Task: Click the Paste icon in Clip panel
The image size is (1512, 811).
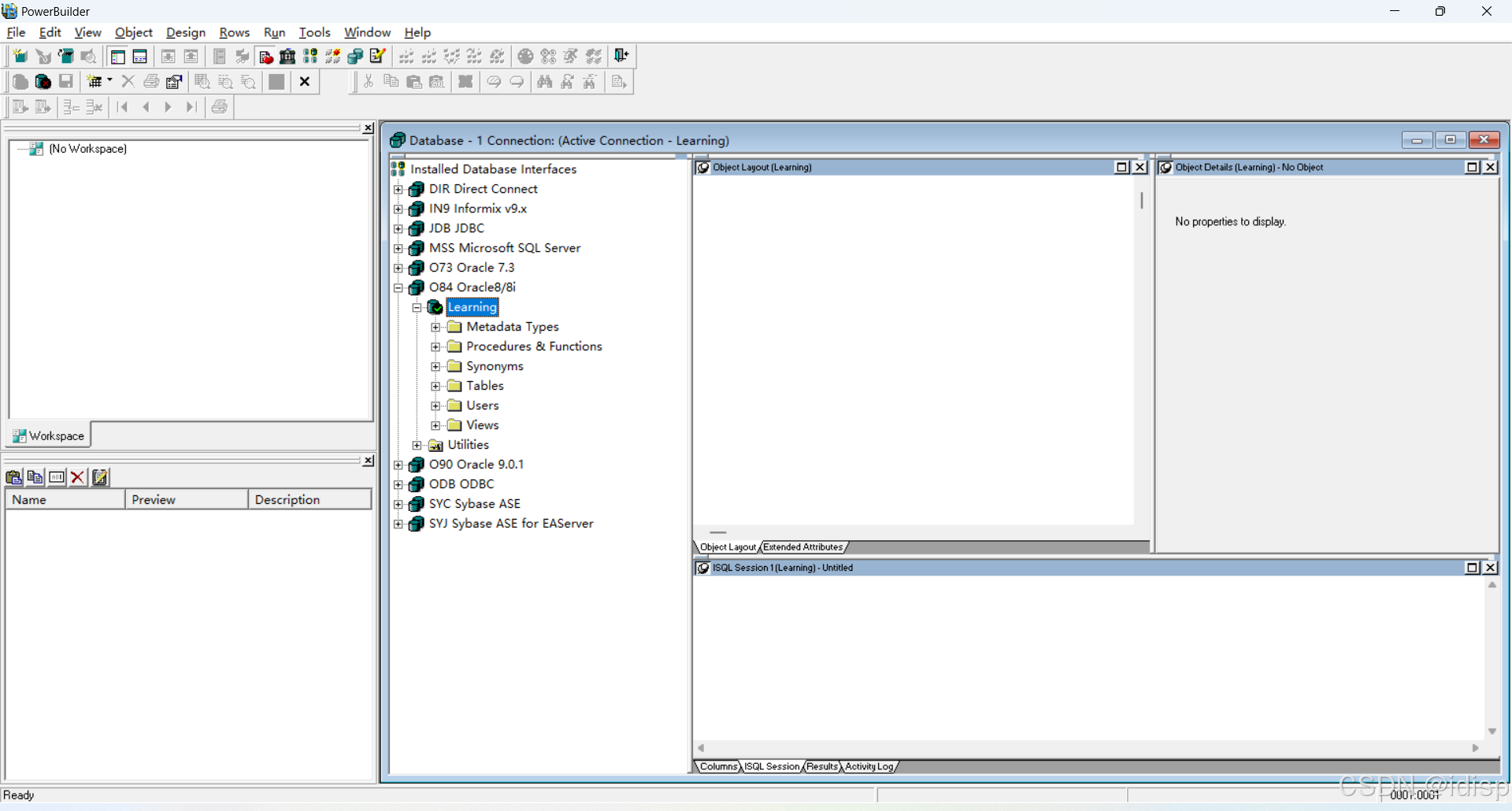Action: [x=13, y=476]
